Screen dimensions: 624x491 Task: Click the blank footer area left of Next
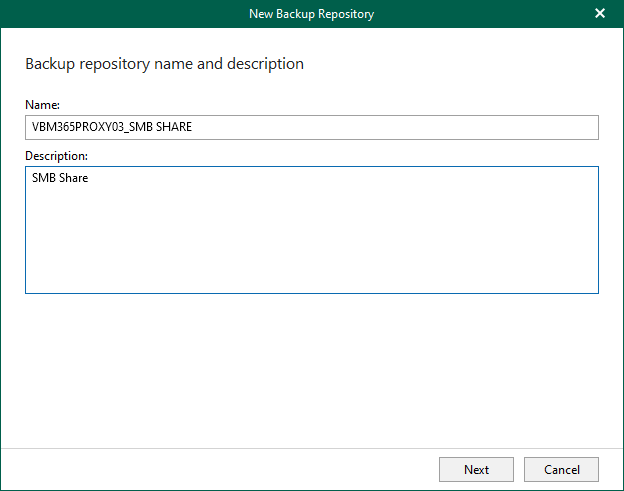220,469
